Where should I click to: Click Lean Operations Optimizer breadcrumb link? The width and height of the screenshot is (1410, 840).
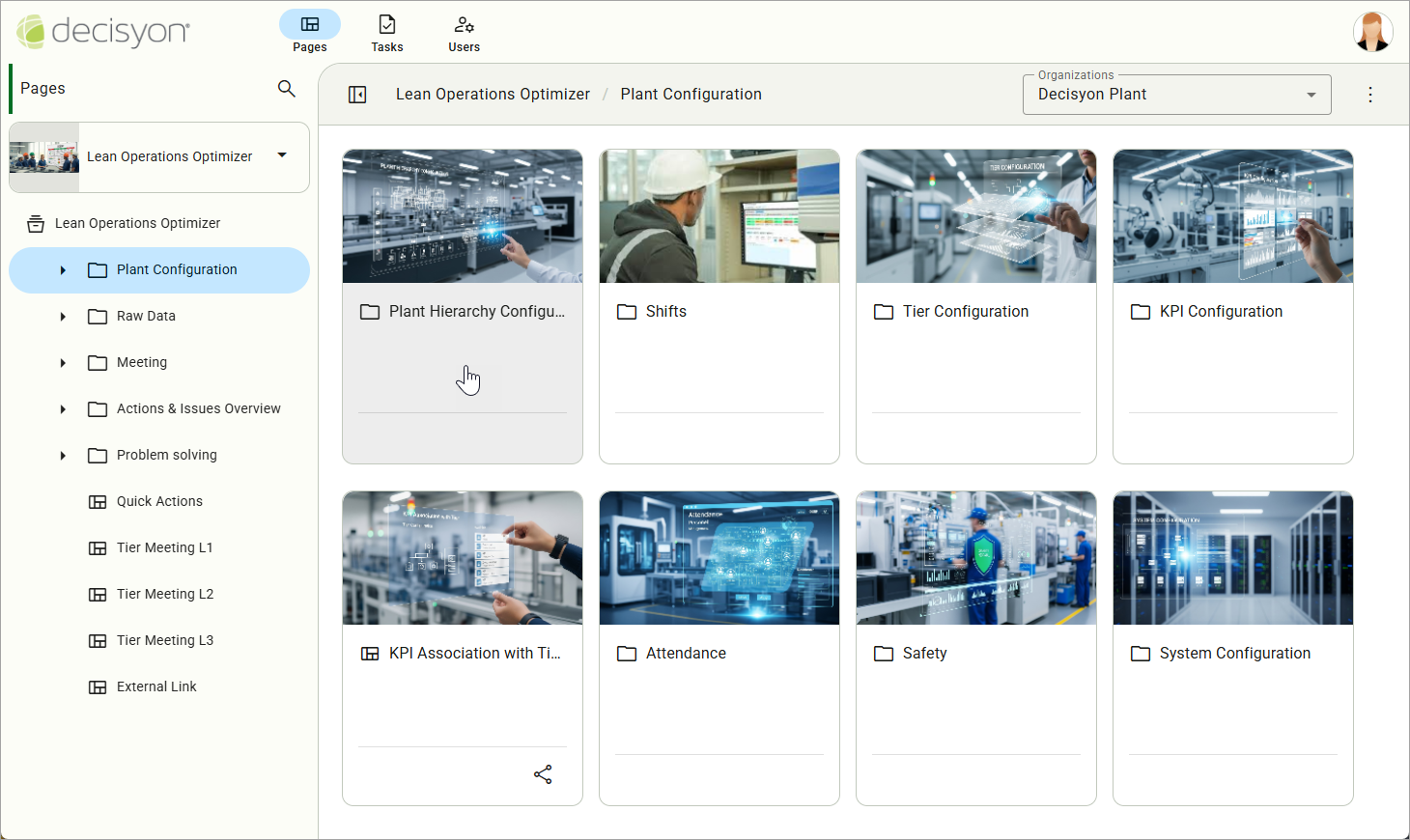tap(493, 95)
